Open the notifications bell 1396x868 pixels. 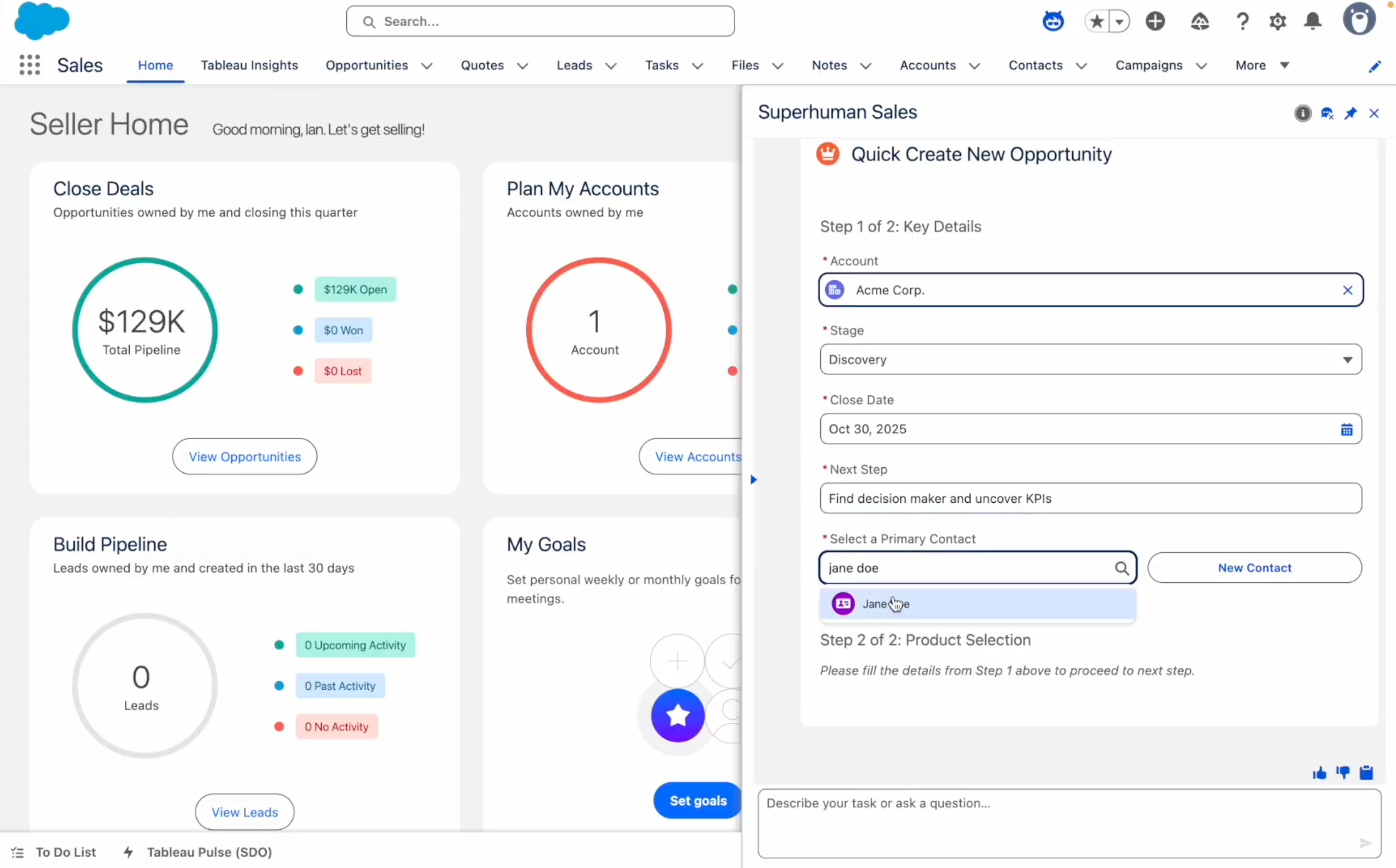[x=1313, y=22]
